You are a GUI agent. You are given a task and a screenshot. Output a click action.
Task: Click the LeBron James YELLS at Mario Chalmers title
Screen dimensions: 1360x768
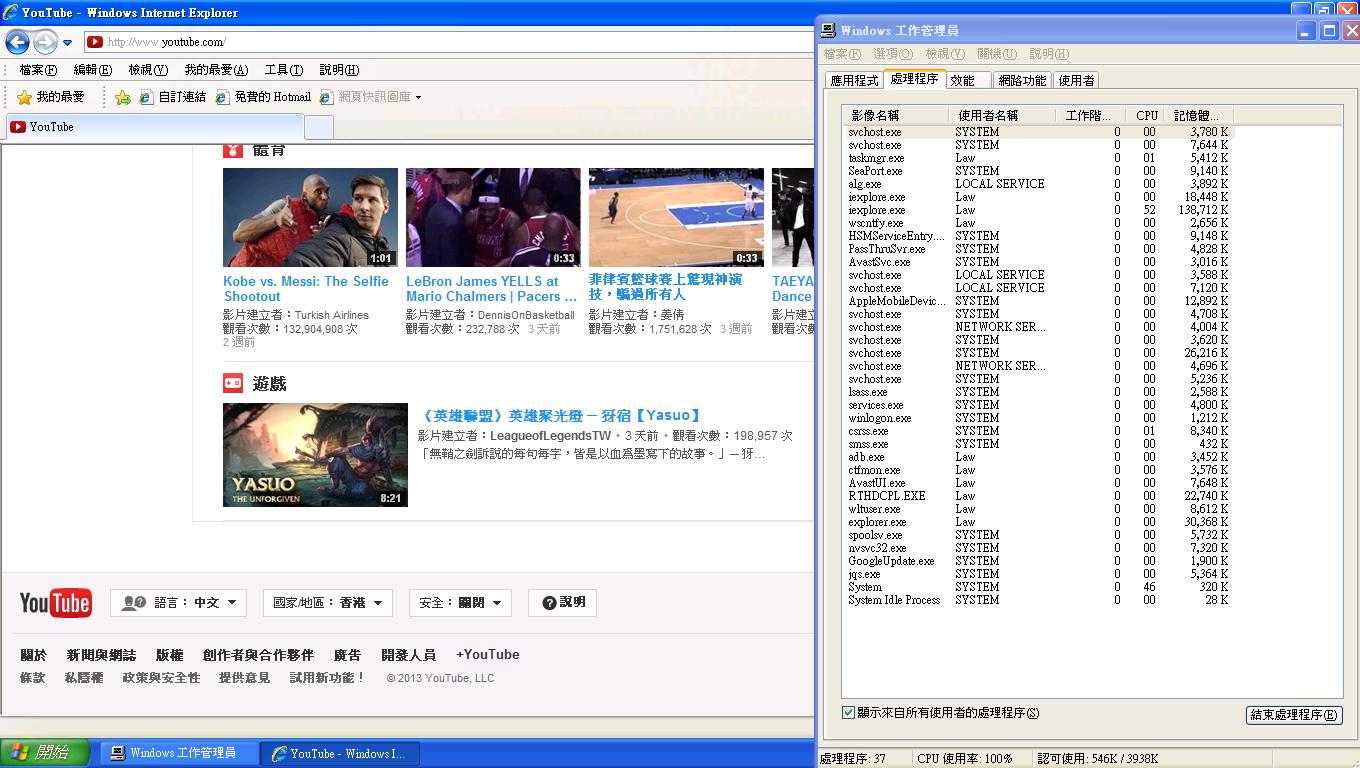point(491,289)
